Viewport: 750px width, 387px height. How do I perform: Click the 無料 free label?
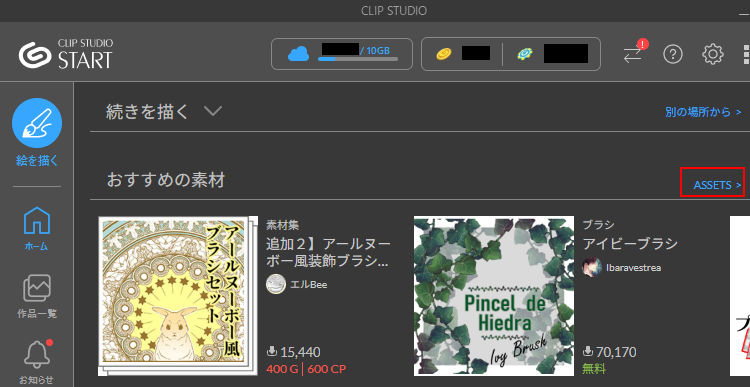(595, 369)
